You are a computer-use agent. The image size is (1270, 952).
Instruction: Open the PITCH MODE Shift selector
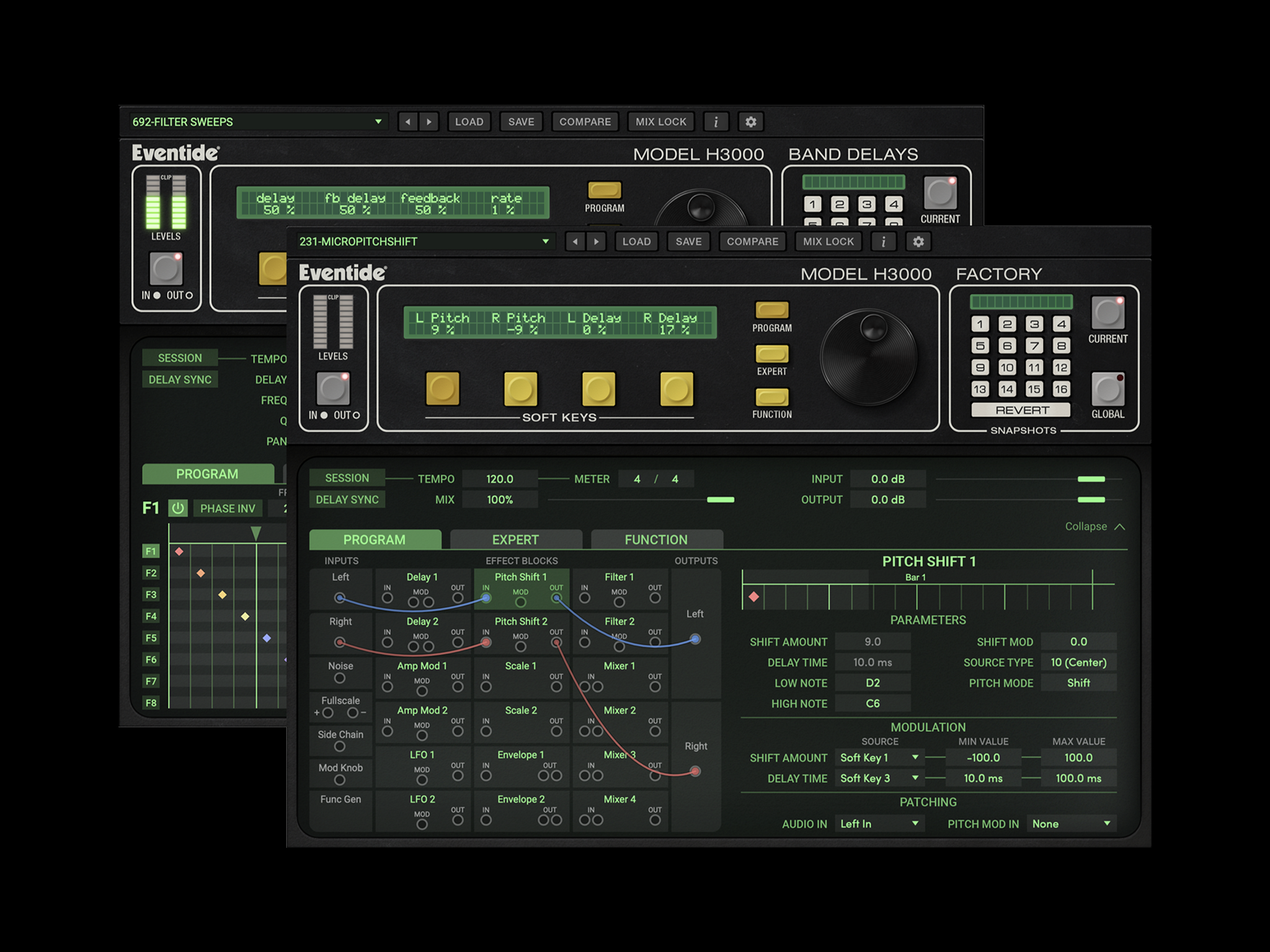1078,682
